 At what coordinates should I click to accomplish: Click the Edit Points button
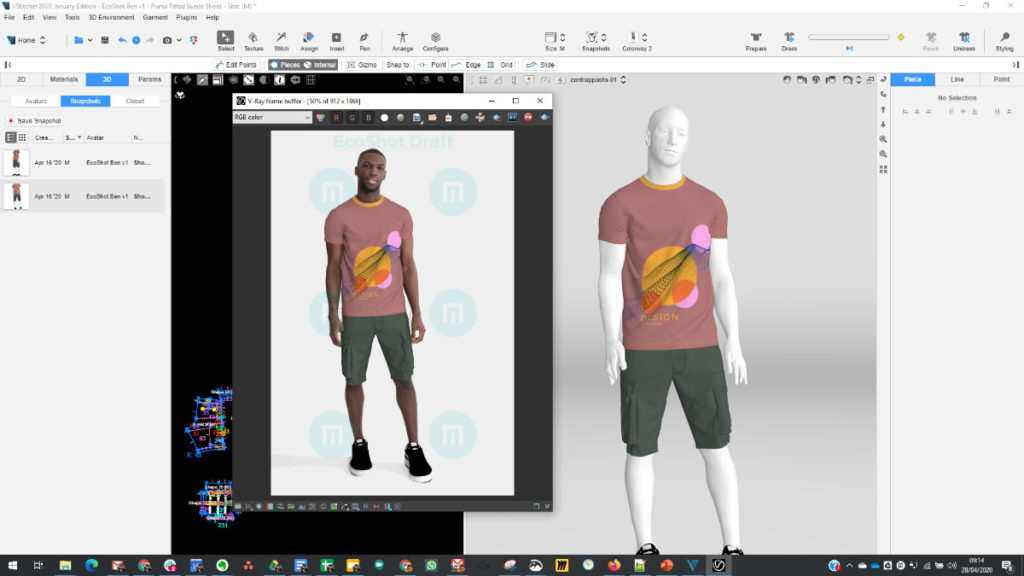(237, 65)
